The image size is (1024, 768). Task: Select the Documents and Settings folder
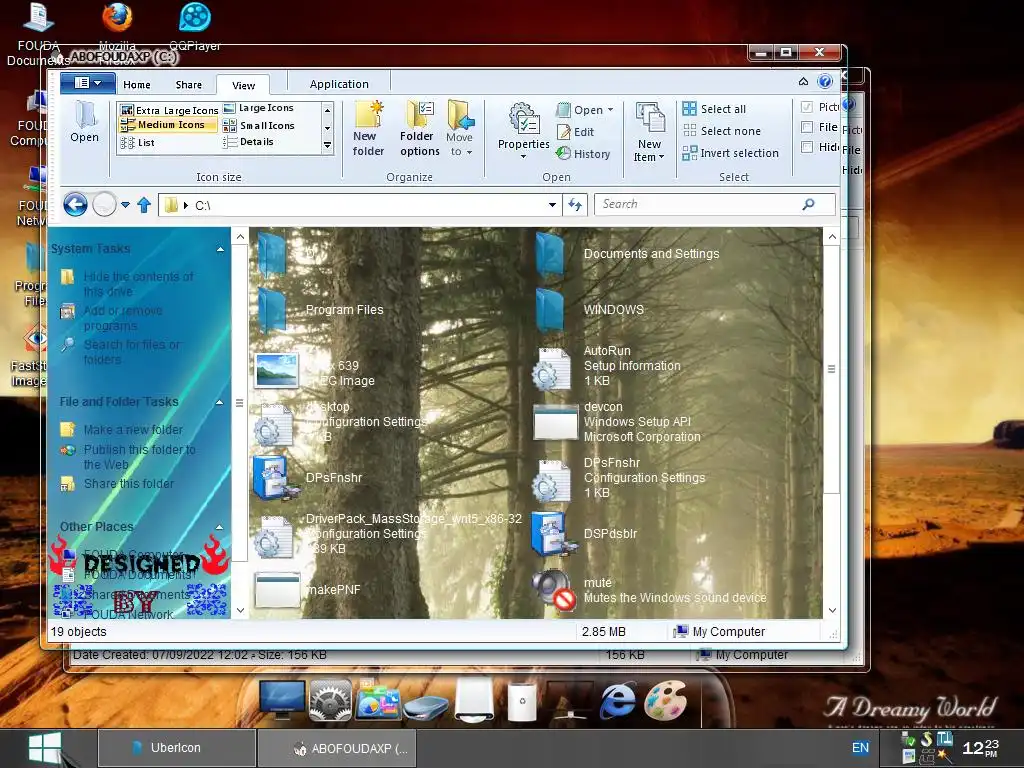click(x=627, y=254)
